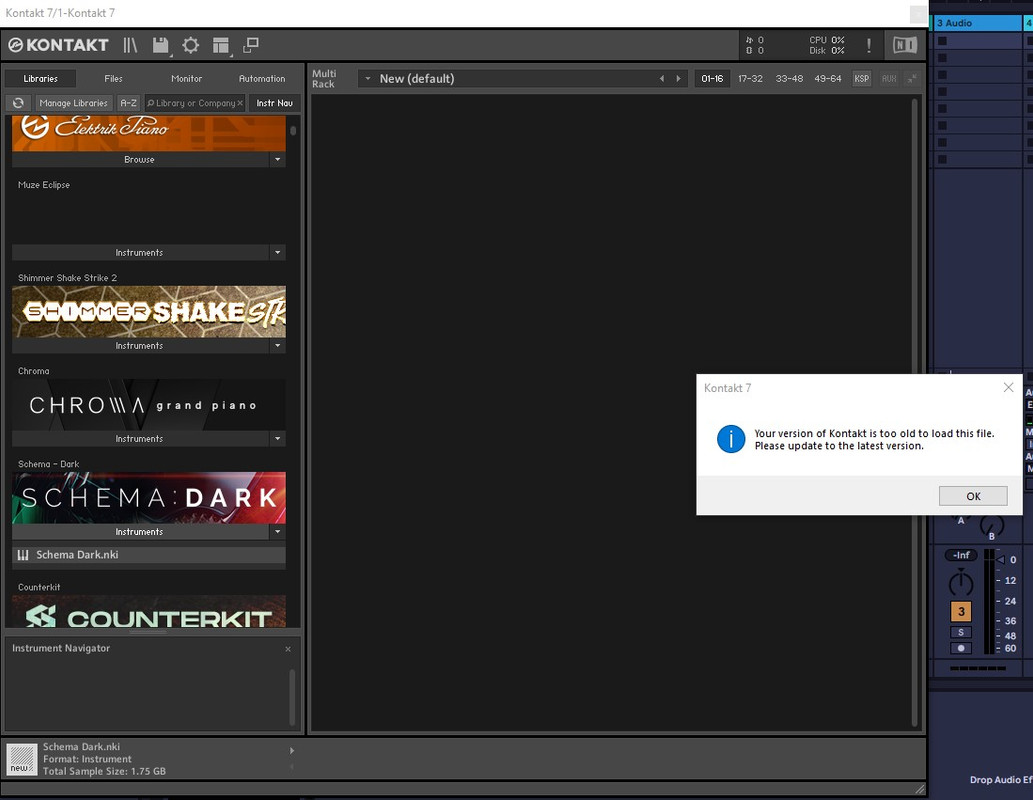Open the New (default) multi dropdown
This screenshot has height=800, width=1033.
368,78
